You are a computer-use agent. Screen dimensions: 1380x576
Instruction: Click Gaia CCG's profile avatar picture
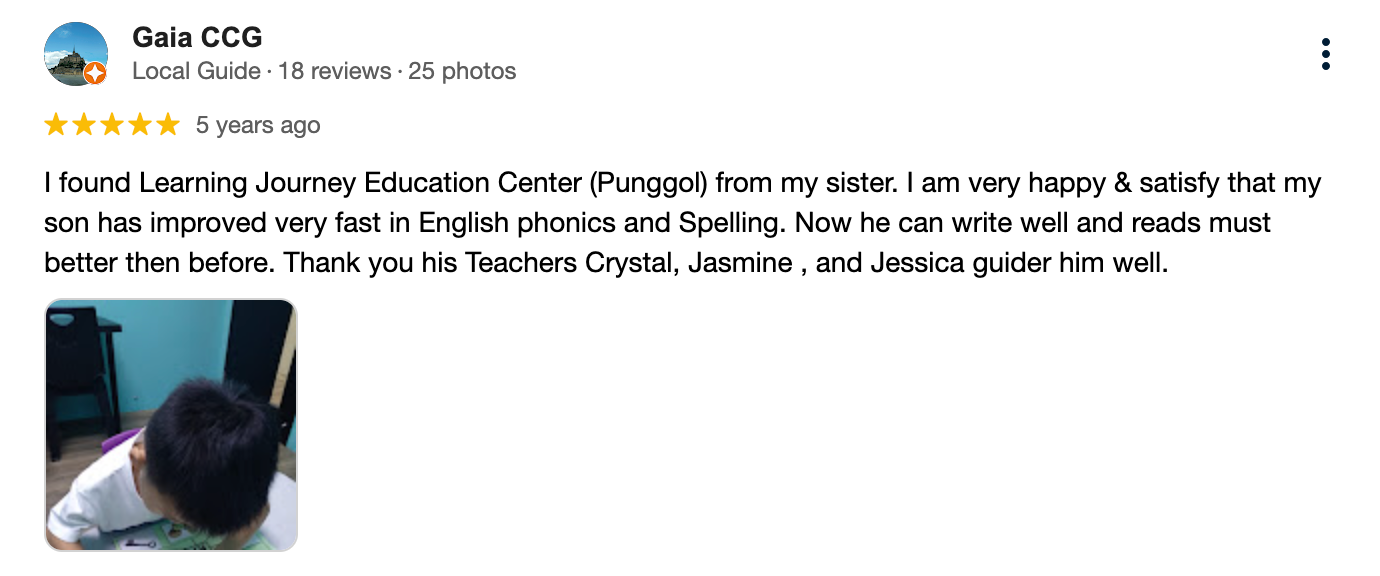pos(76,54)
